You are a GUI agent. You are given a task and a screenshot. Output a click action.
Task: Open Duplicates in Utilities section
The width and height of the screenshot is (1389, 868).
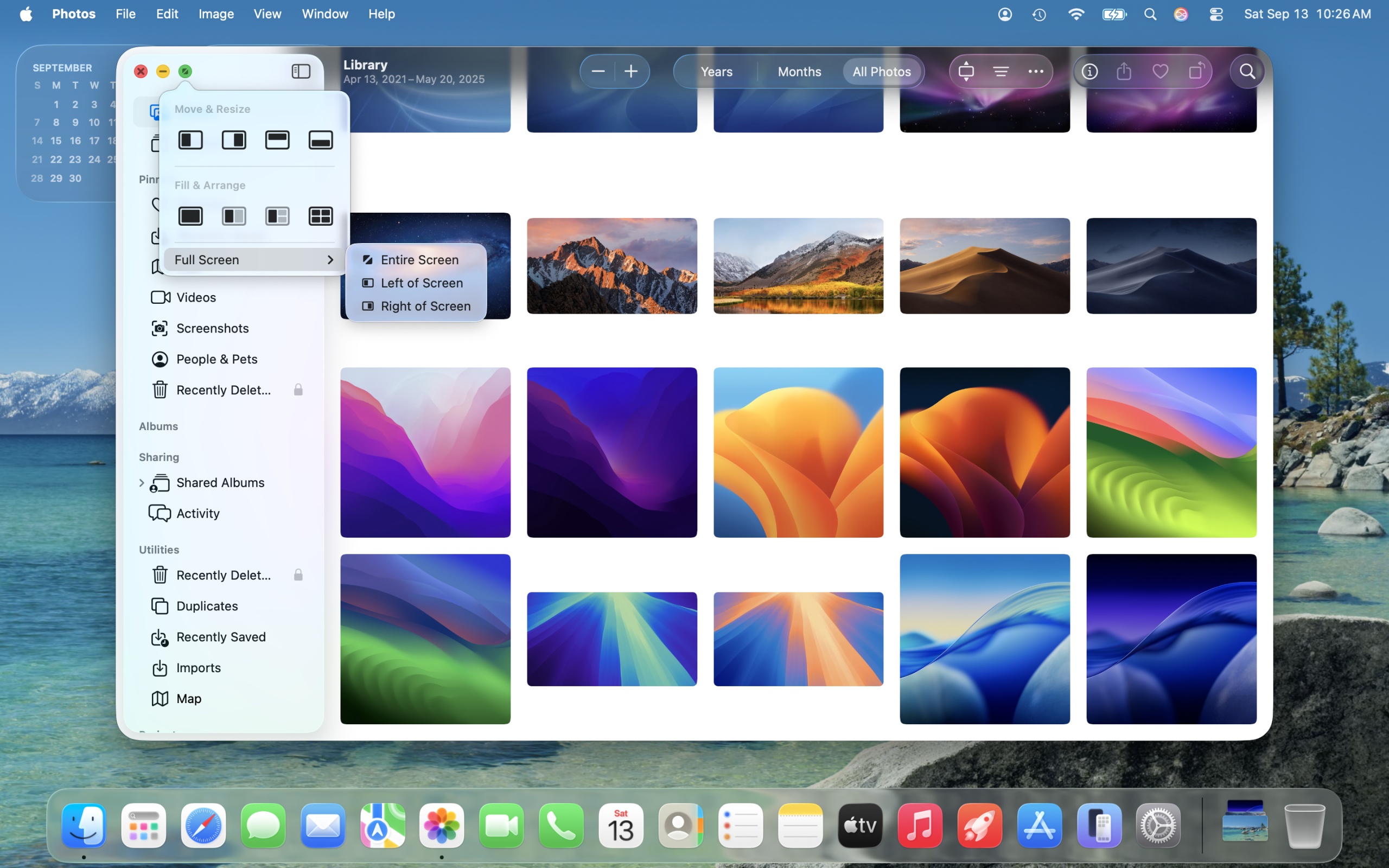[207, 606]
